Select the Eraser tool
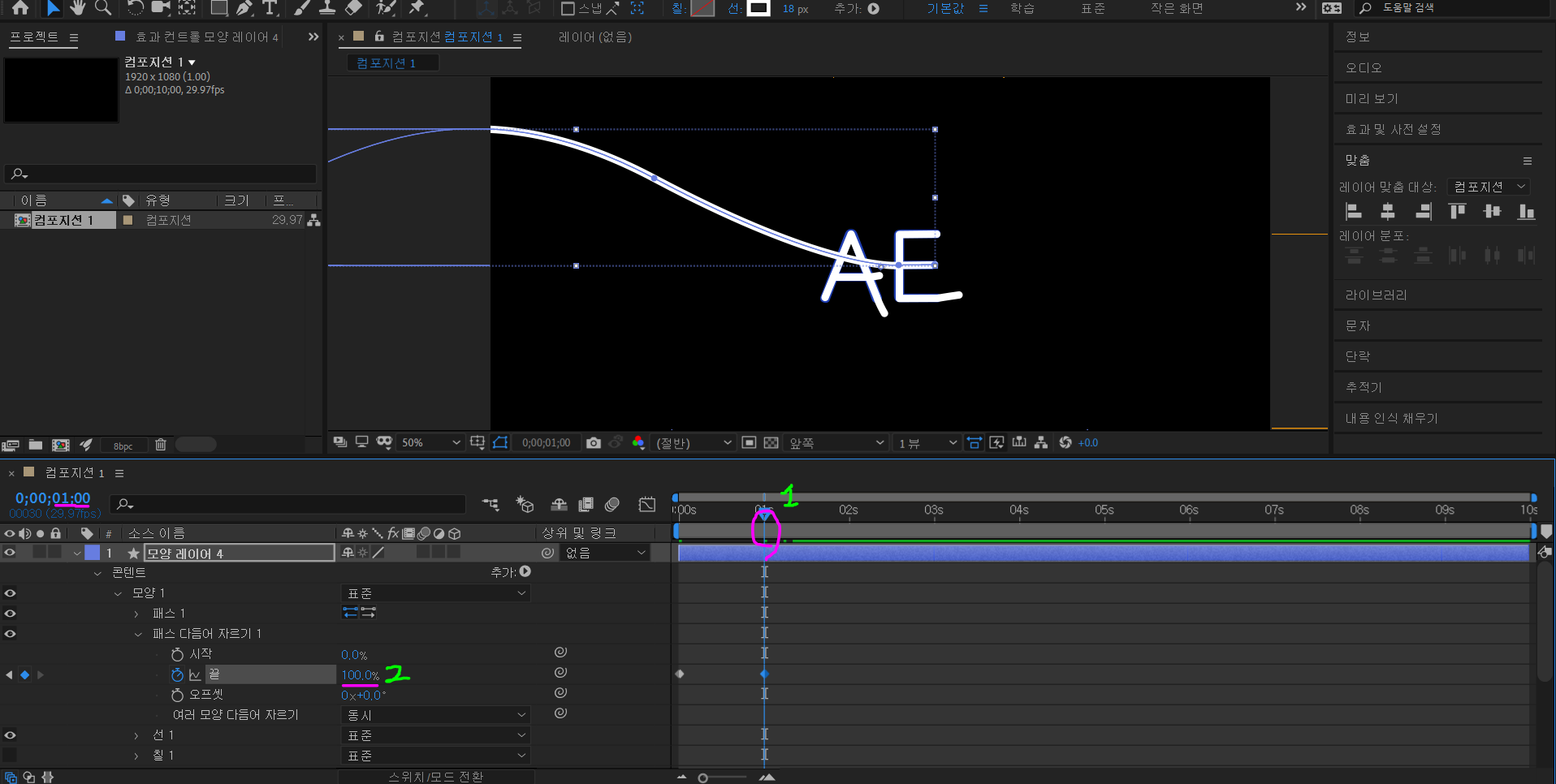This screenshot has width=1556, height=784. (353, 8)
